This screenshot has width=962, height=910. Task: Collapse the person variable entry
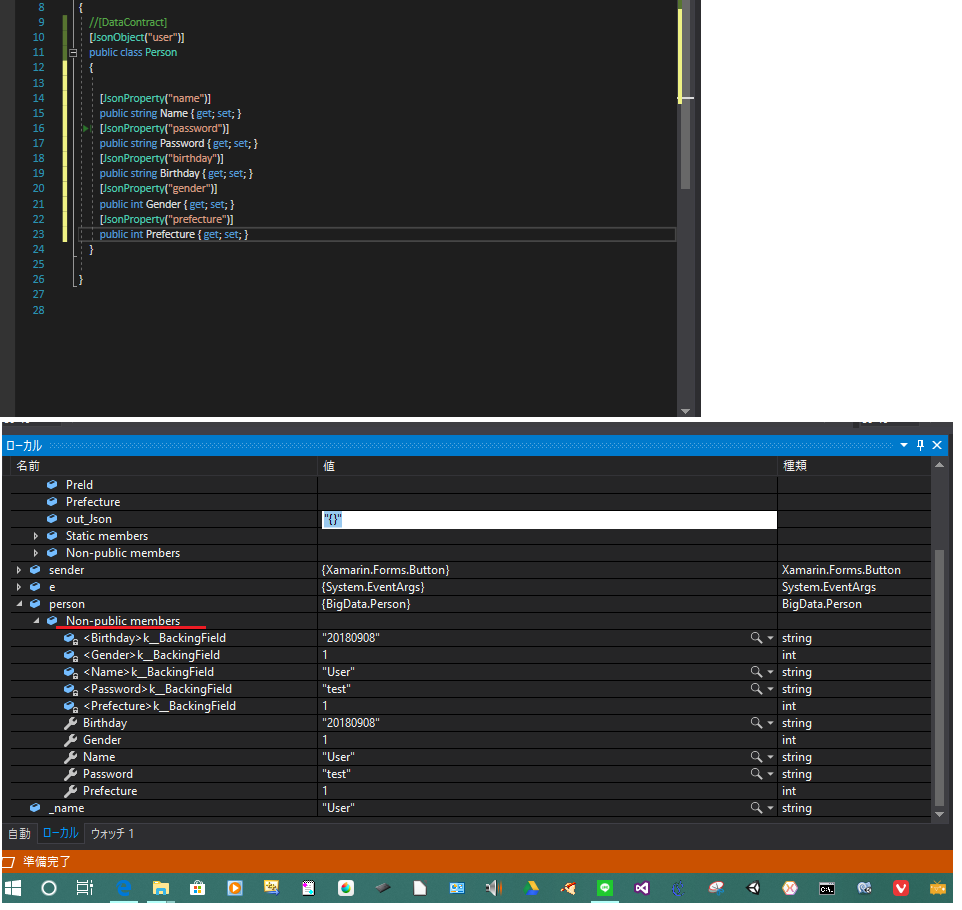[19, 603]
